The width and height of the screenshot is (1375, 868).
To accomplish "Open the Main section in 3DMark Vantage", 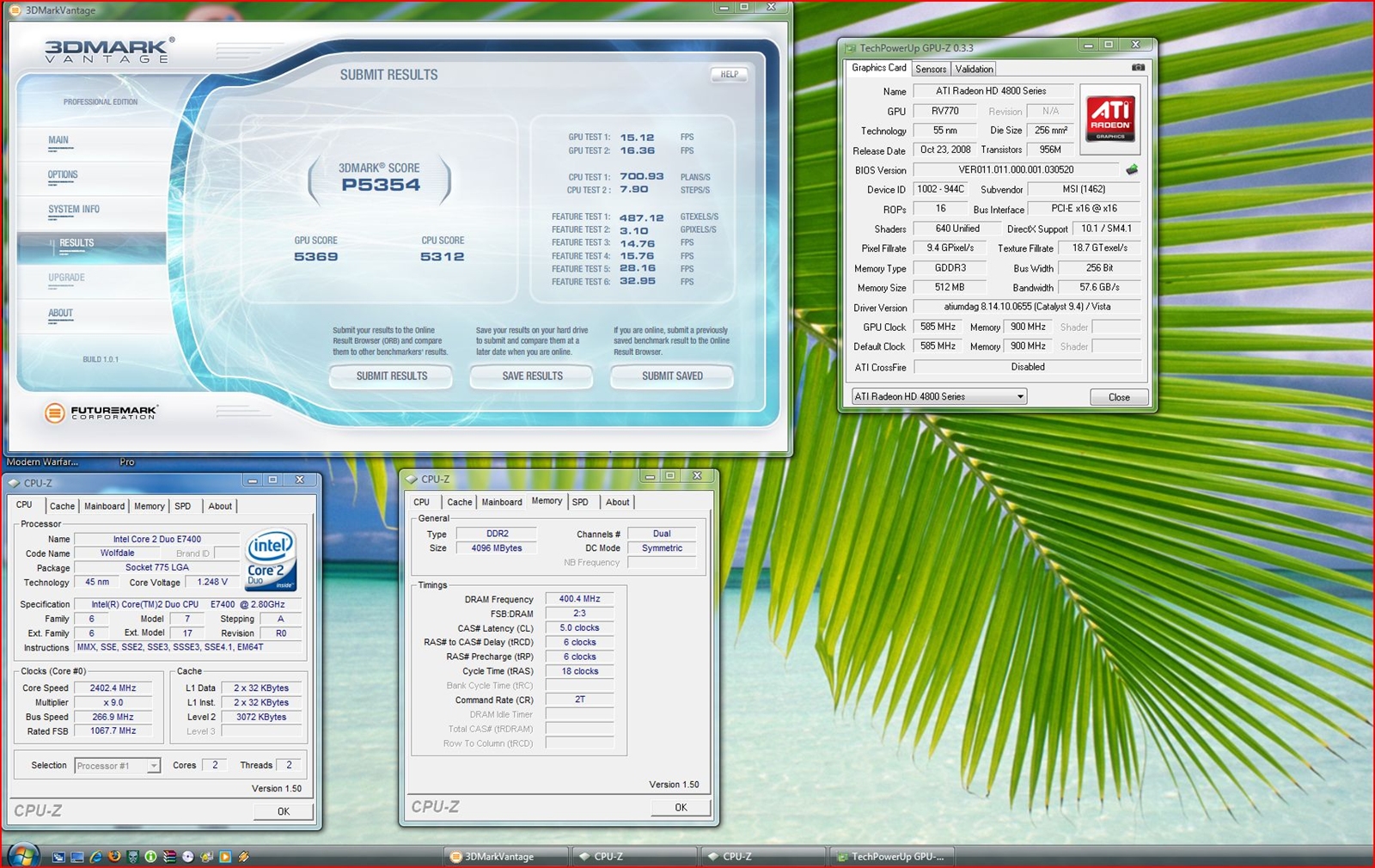I will (x=58, y=140).
